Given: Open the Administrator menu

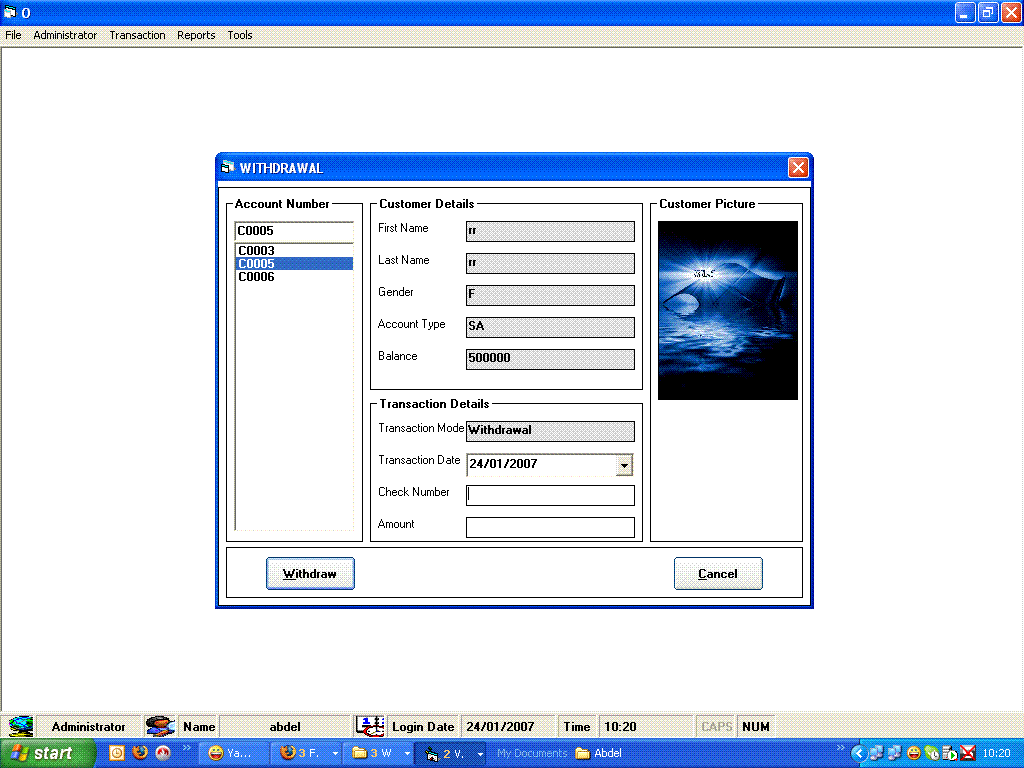Looking at the screenshot, I should tap(65, 35).
